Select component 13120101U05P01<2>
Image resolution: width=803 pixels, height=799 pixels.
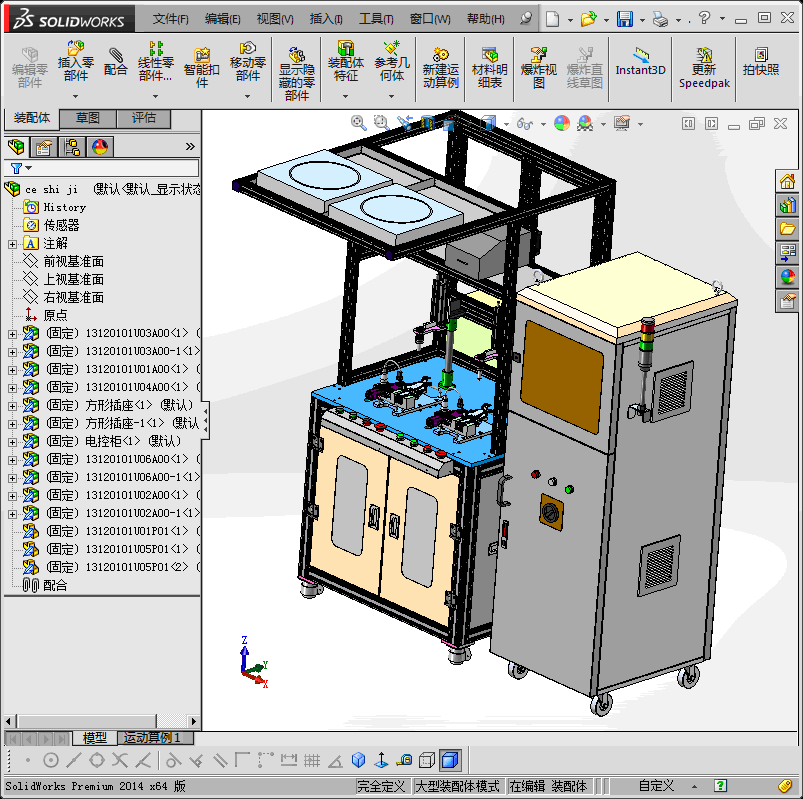(112, 567)
